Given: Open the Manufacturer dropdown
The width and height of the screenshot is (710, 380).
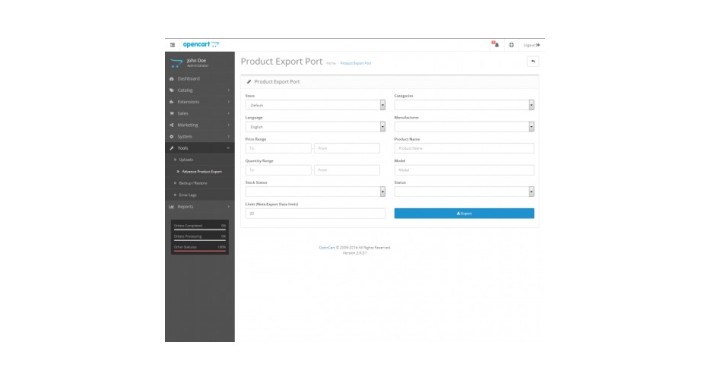Looking at the screenshot, I should (464, 127).
